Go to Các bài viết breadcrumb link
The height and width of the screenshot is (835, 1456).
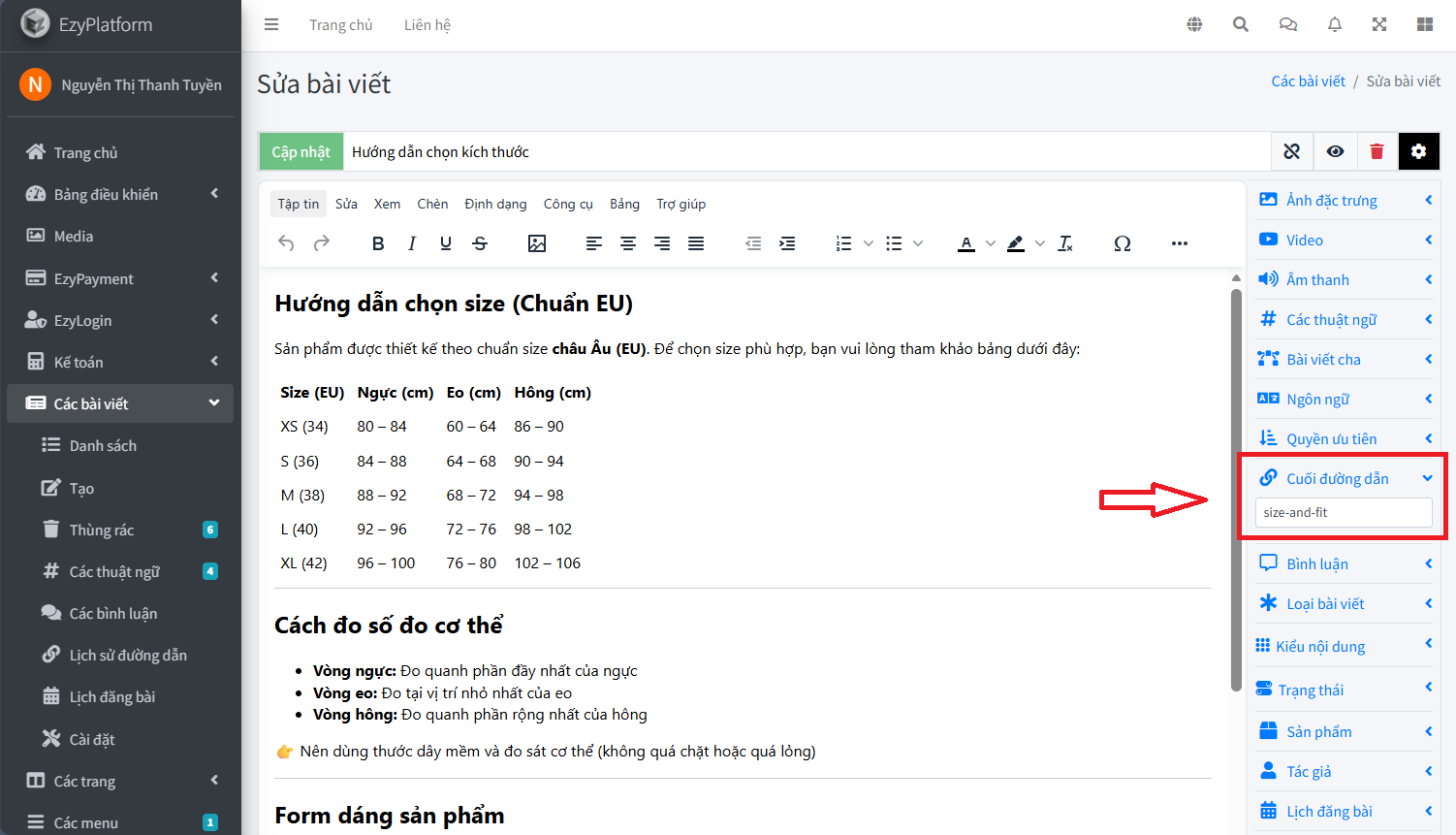click(x=1308, y=81)
